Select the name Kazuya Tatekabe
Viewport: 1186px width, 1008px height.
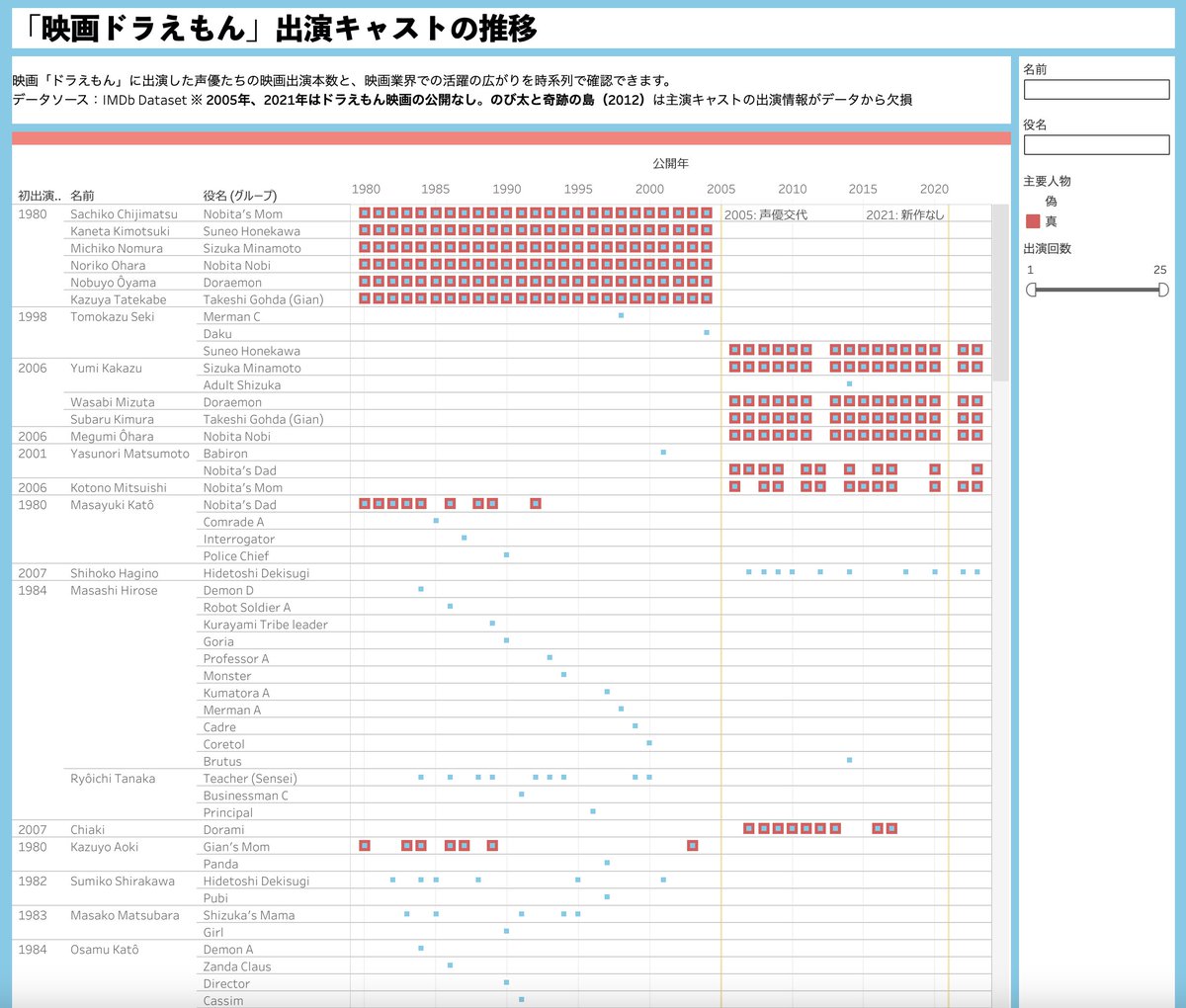coord(119,299)
